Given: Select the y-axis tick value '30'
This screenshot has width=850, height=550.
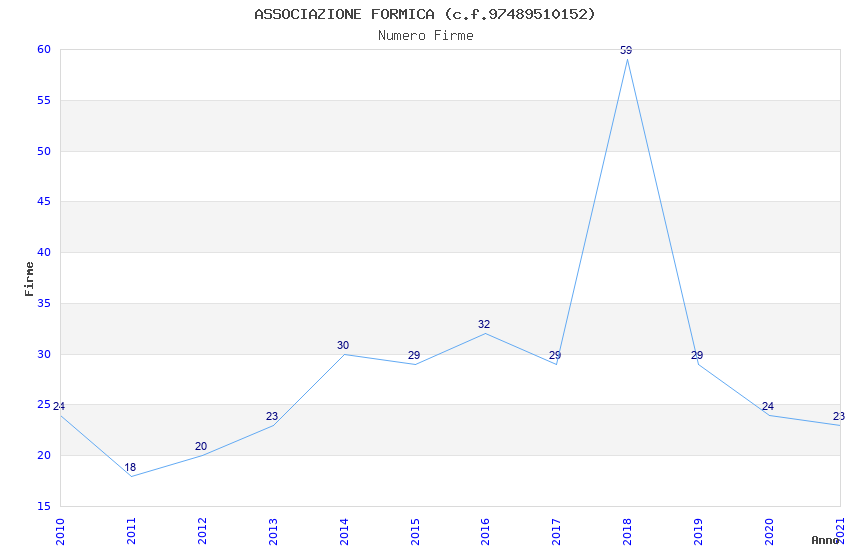Looking at the screenshot, I should tap(44, 354).
